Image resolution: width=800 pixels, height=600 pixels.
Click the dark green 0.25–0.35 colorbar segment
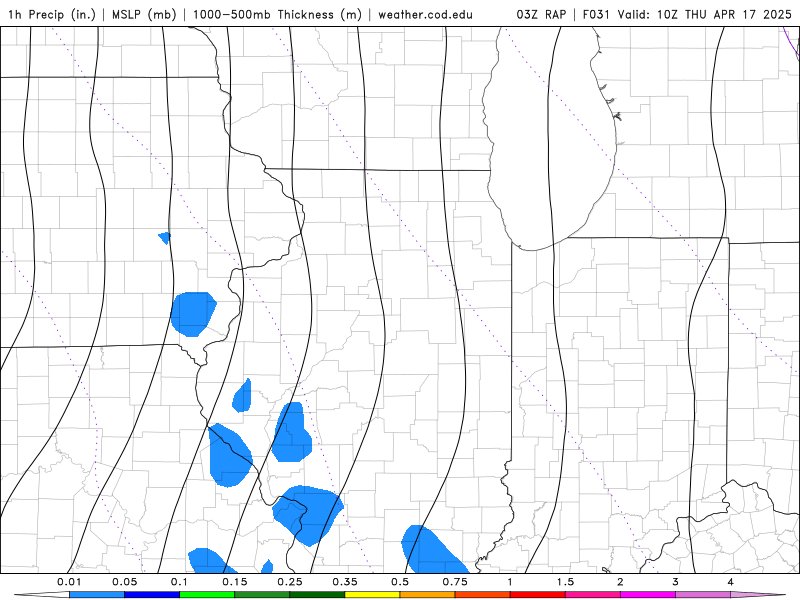(x=317, y=595)
